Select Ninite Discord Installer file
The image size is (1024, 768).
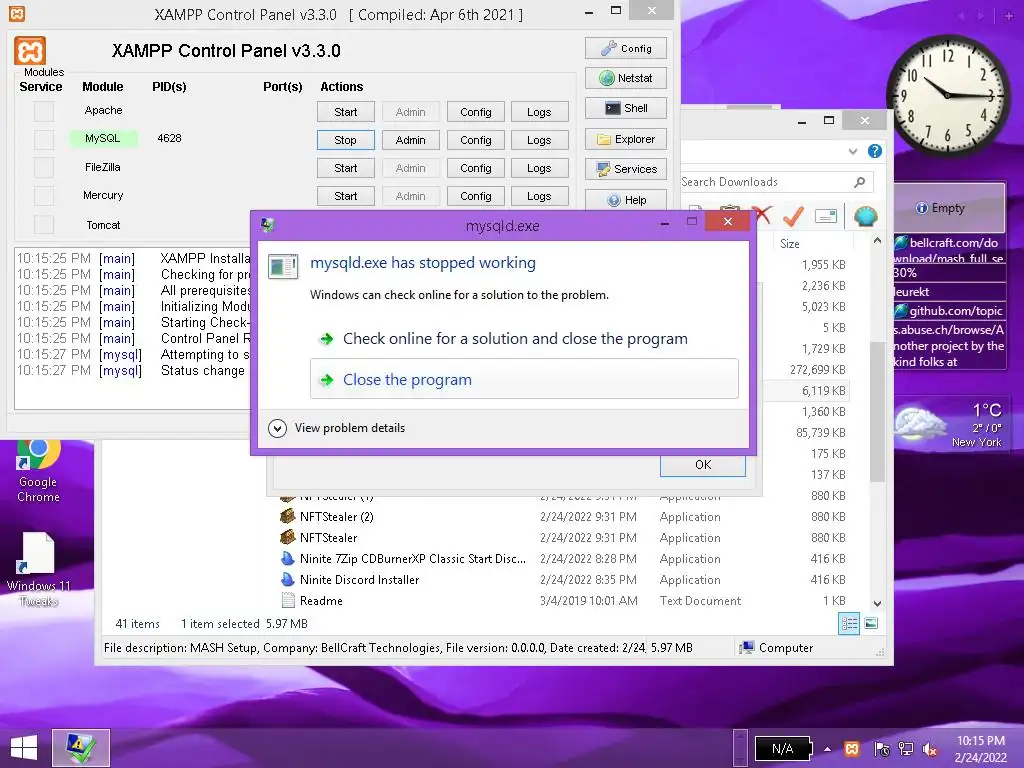pos(359,580)
